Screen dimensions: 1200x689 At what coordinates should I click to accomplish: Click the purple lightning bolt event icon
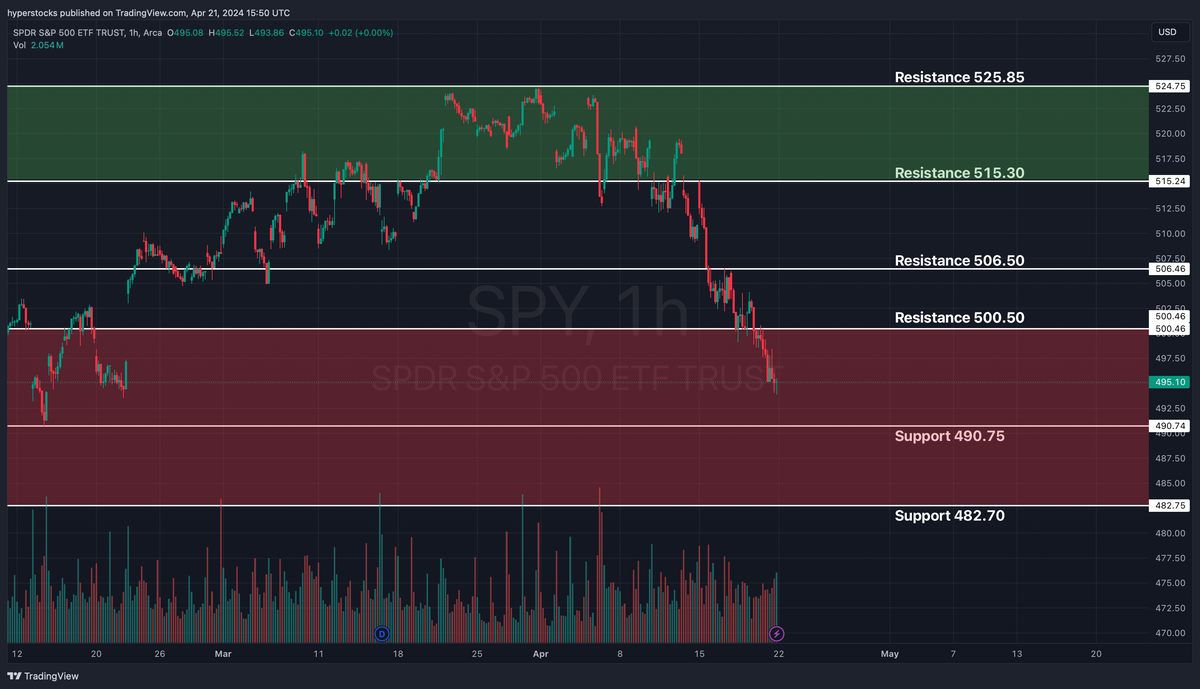777,634
